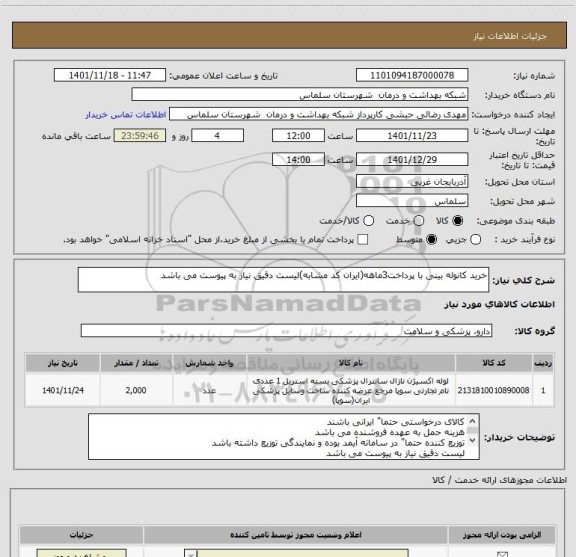Click the delivery province field آذربایجان غربی
Viewport: 576px width, 557px height.
coord(412,182)
